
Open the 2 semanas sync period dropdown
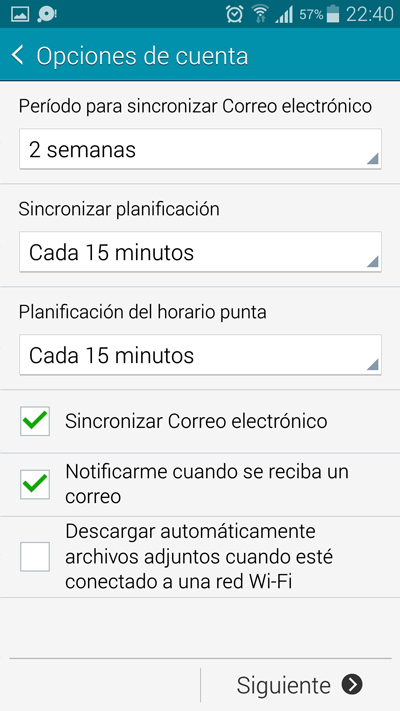pyautogui.click(x=200, y=149)
